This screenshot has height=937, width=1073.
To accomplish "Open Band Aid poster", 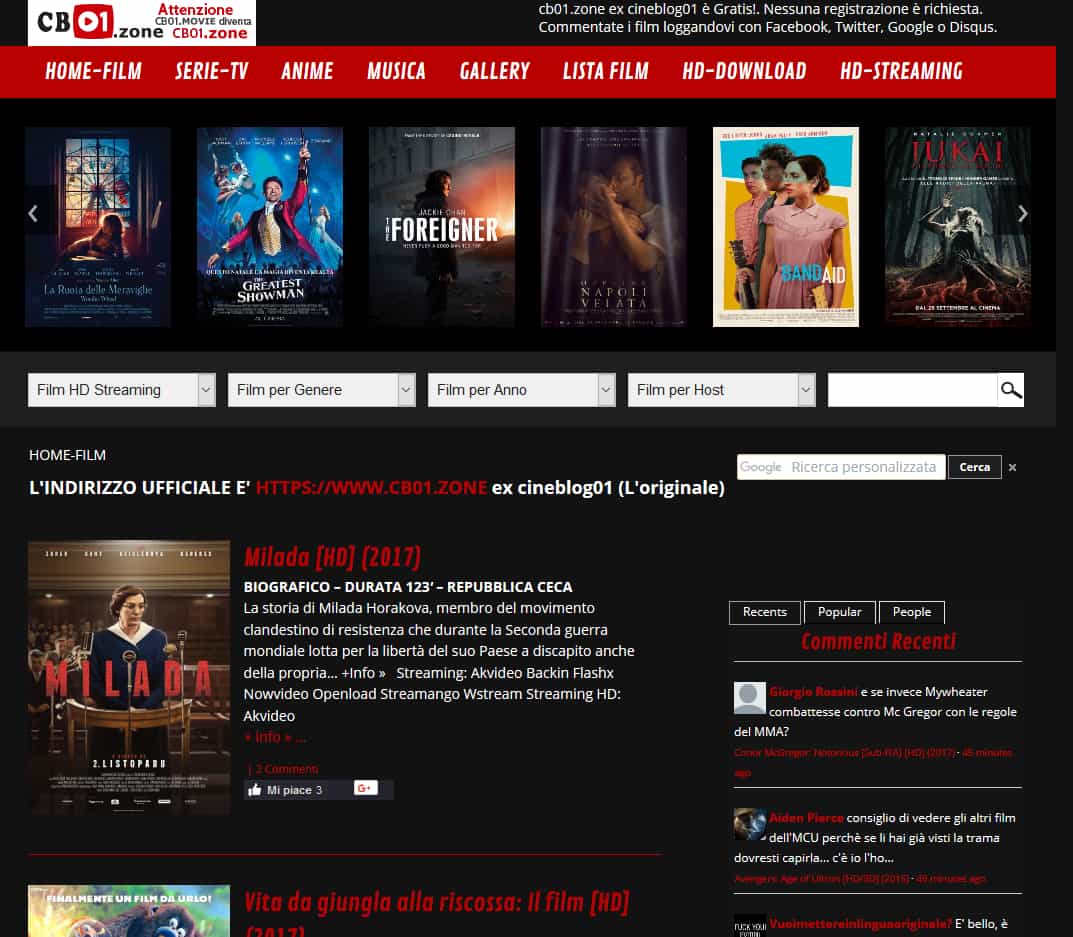I will coord(786,227).
